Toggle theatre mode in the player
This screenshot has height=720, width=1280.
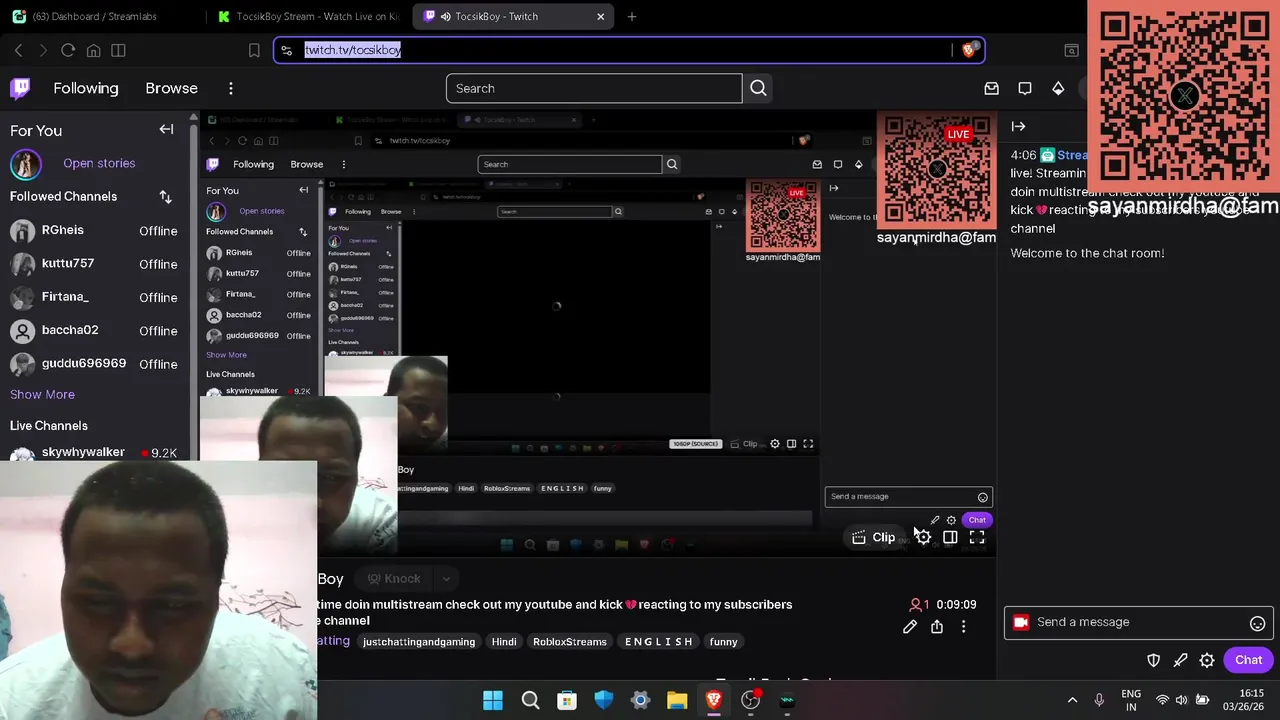[950, 537]
